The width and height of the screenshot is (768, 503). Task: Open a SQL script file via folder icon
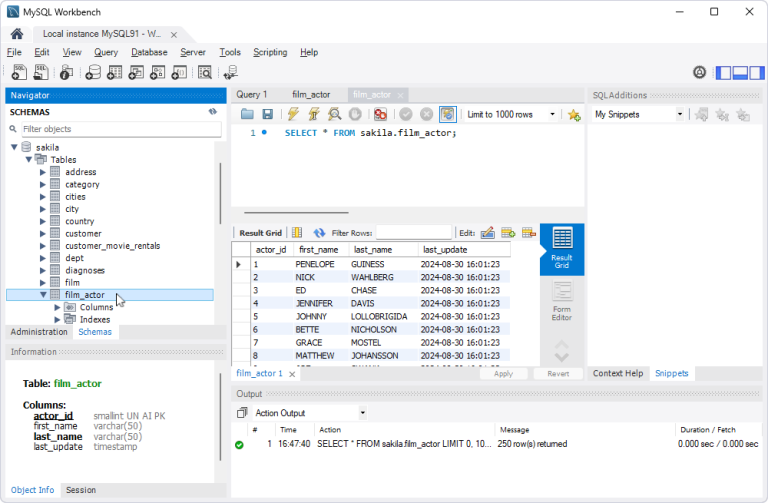click(247, 115)
